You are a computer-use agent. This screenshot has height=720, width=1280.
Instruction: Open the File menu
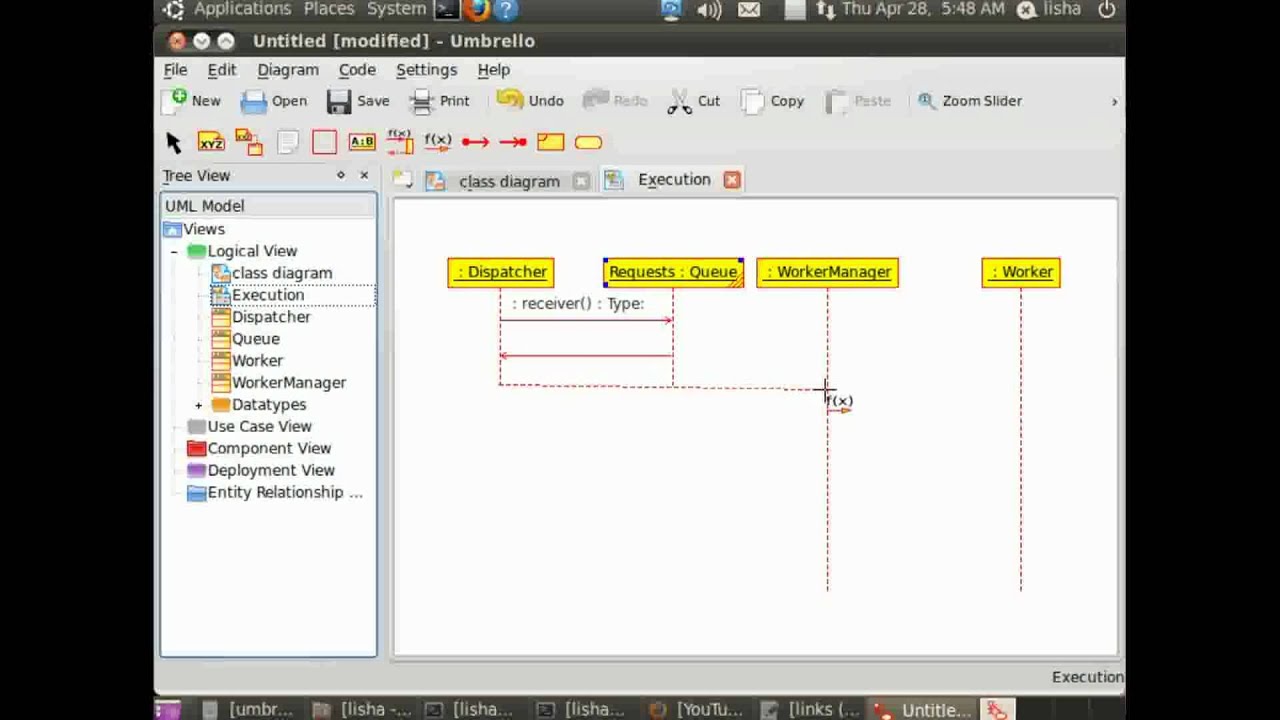[175, 70]
